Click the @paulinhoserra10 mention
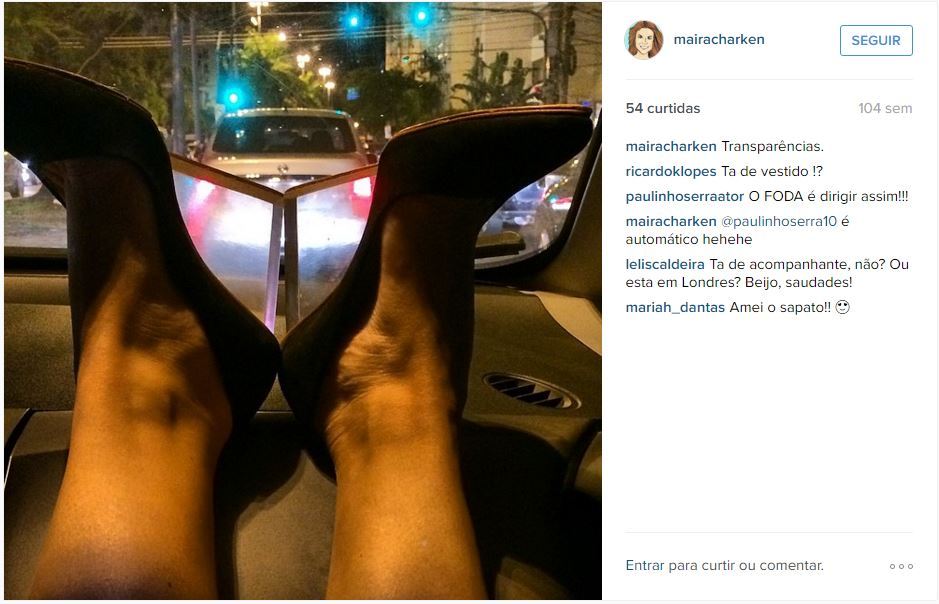Viewport: 939px width, 604px height. point(779,221)
